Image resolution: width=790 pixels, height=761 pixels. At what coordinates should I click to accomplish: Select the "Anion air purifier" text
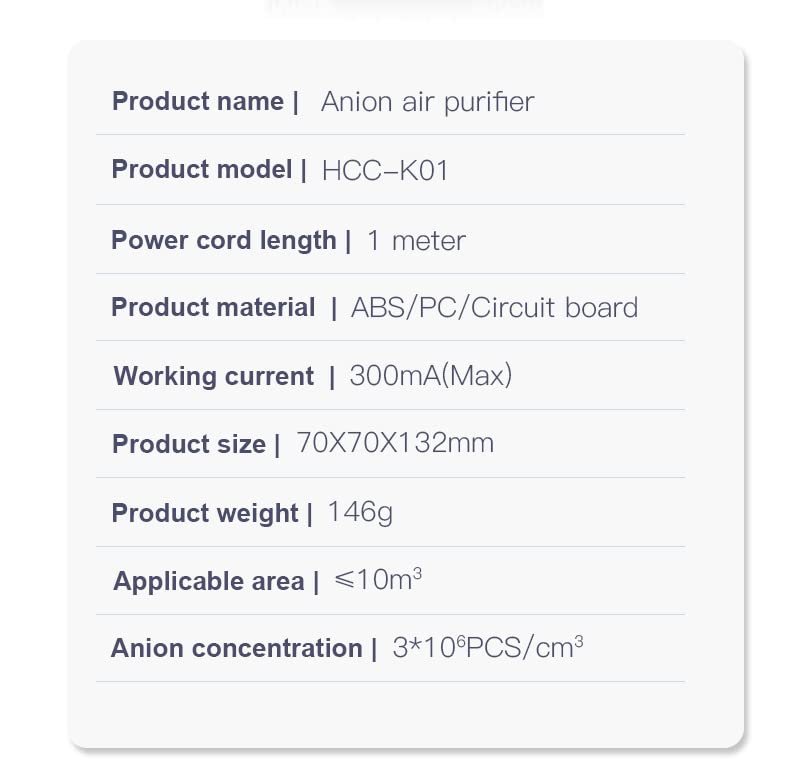[427, 102]
